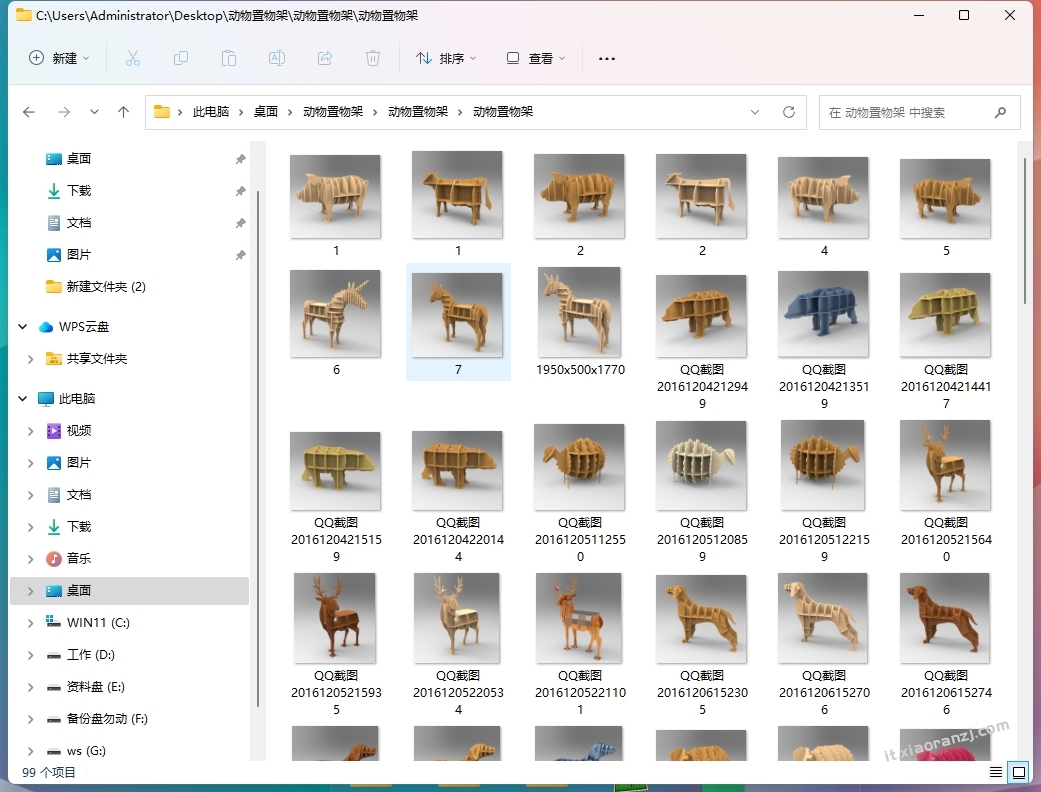Go up one folder level arrow
Image resolution: width=1041 pixels, height=792 pixels.
pyautogui.click(x=123, y=112)
